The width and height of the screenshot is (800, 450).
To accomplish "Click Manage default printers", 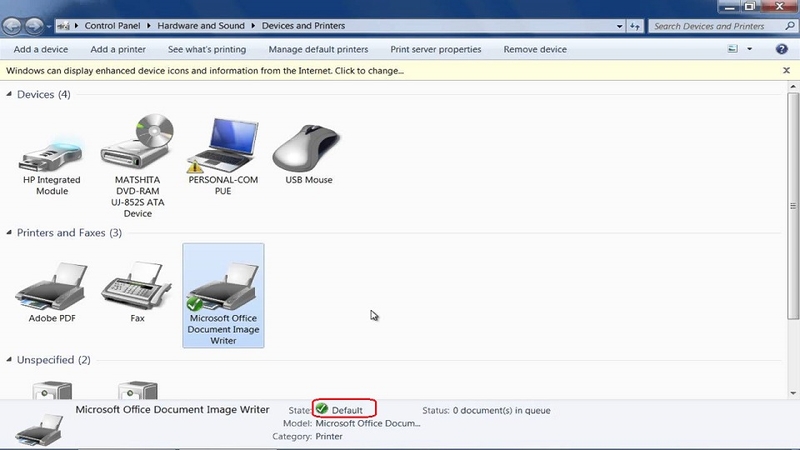I will tap(318, 49).
